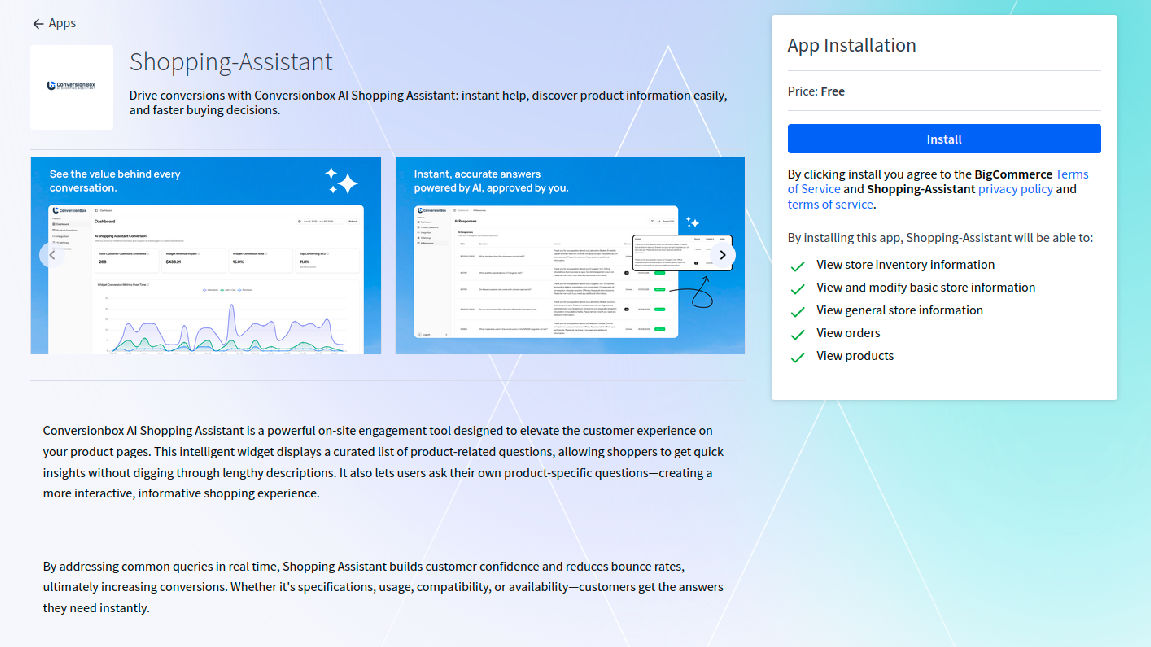Show next screenshot with right carousel arrow
This screenshot has height=647, width=1151.
tap(722, 255)
